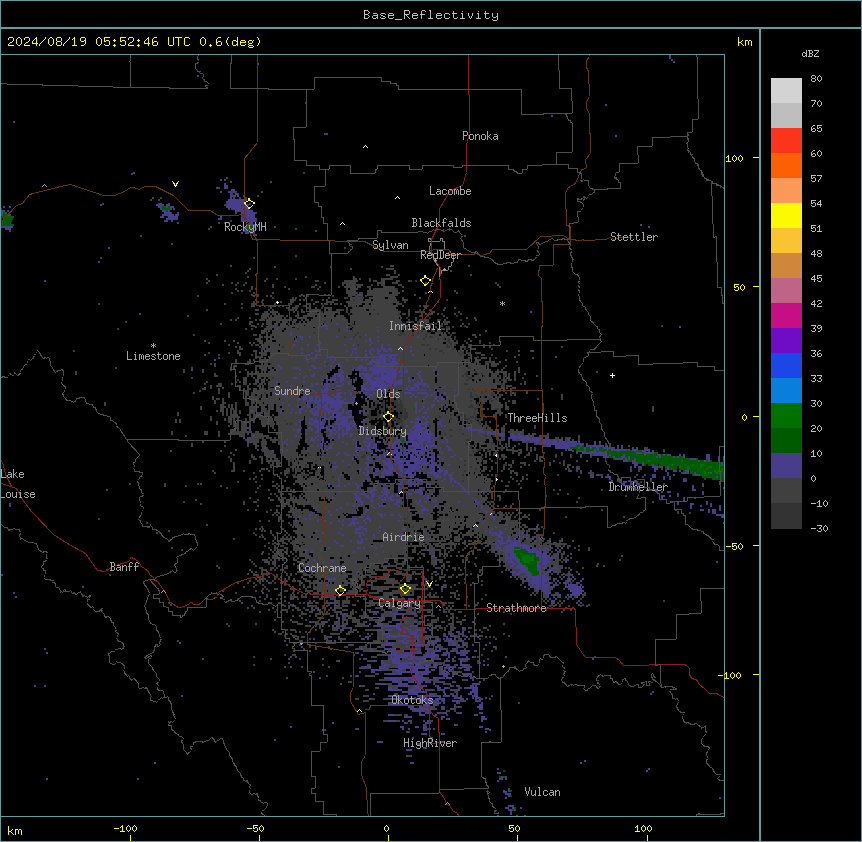The width and height of the screenshot is (862, 842).
Task: Click the Innisfail town label
Action: coord(415,326)
